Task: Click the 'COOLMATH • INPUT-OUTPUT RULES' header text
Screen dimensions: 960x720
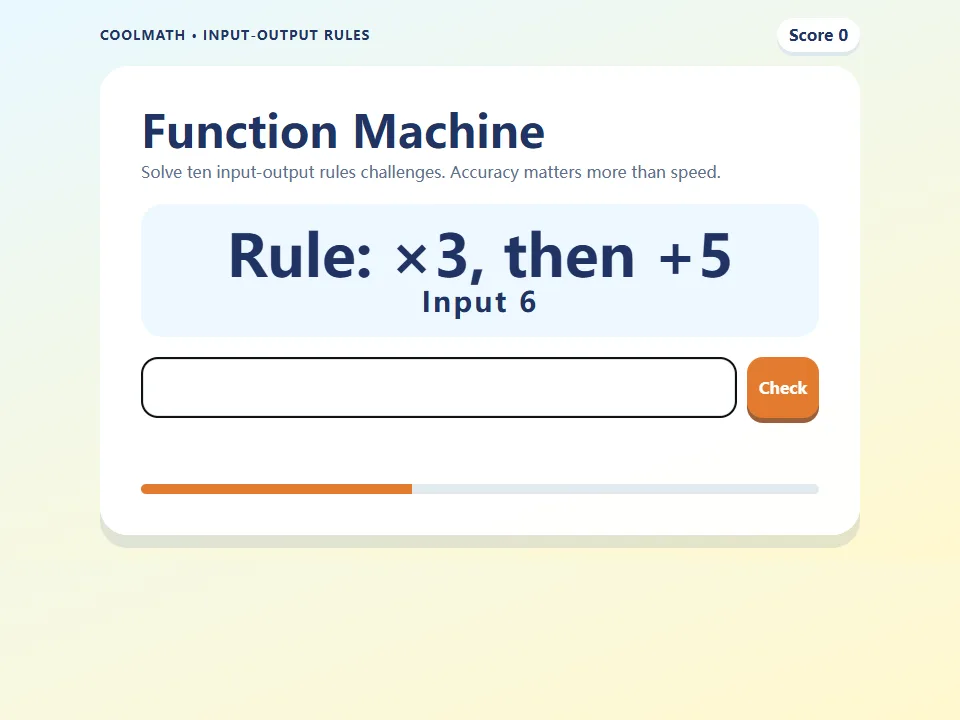Action: point(234,35)
